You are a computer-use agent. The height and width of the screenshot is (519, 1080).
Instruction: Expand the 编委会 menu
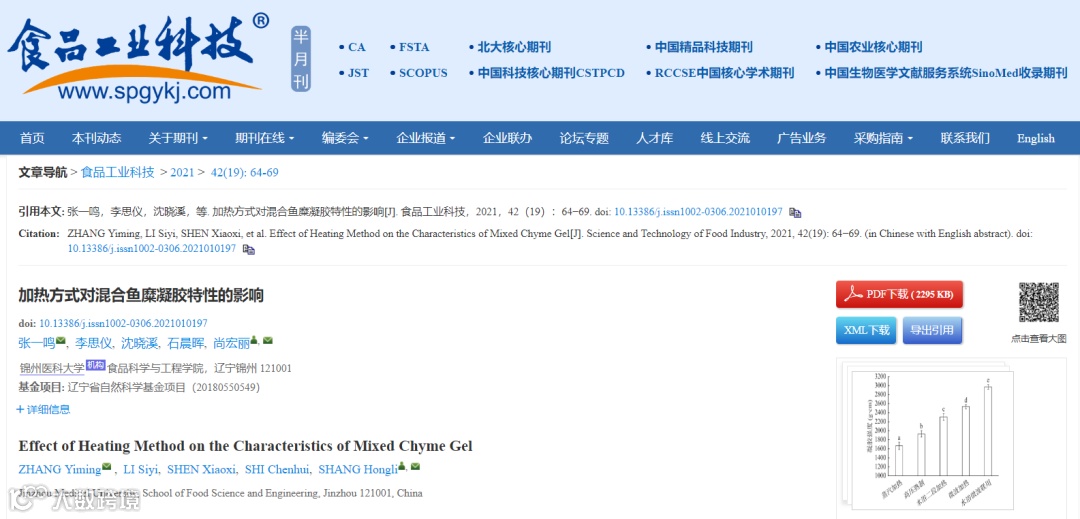[x=345, y=138]
